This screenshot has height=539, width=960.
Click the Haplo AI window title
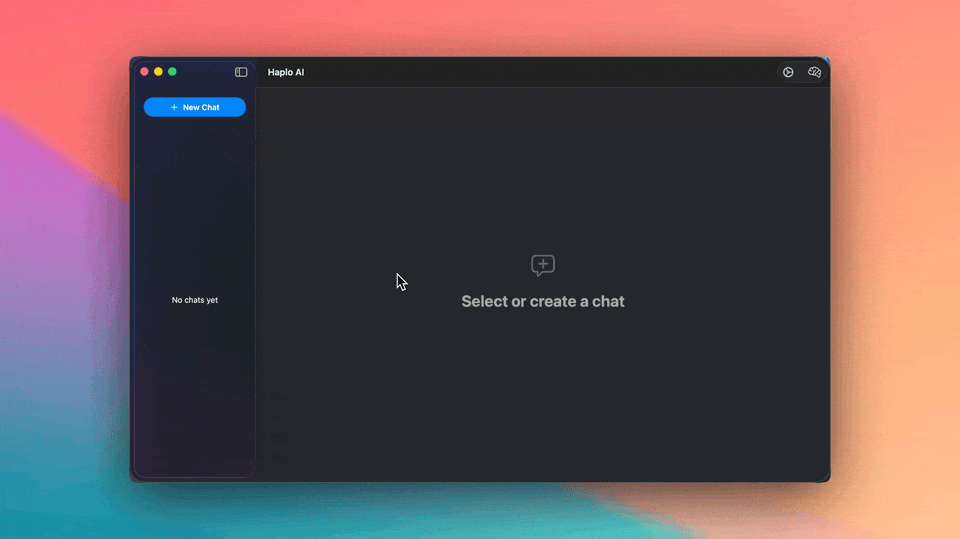pyautogui.click(x=286, y=72)
